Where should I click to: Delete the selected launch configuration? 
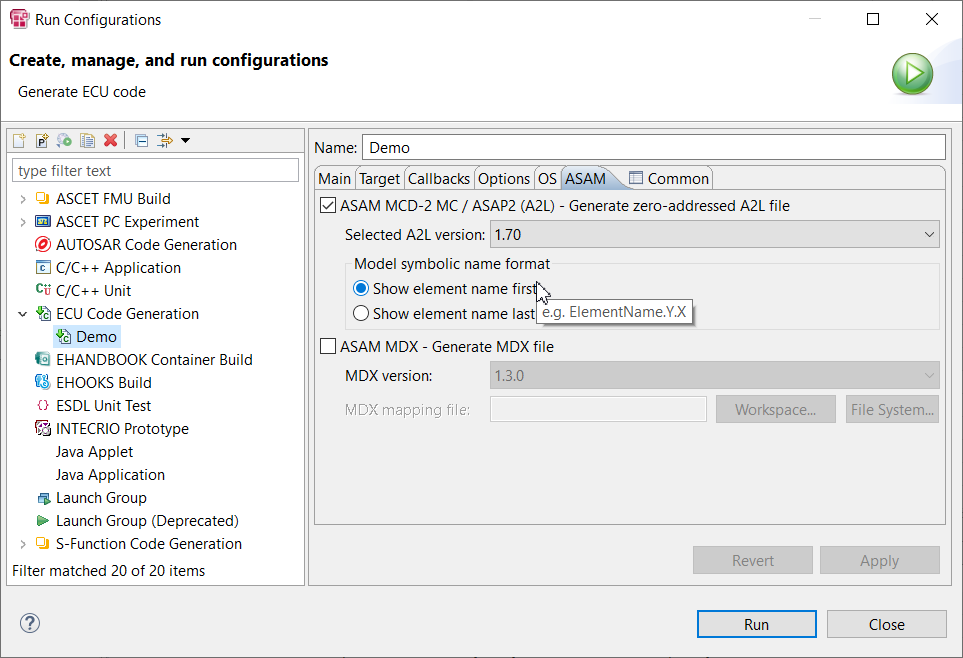111,141
